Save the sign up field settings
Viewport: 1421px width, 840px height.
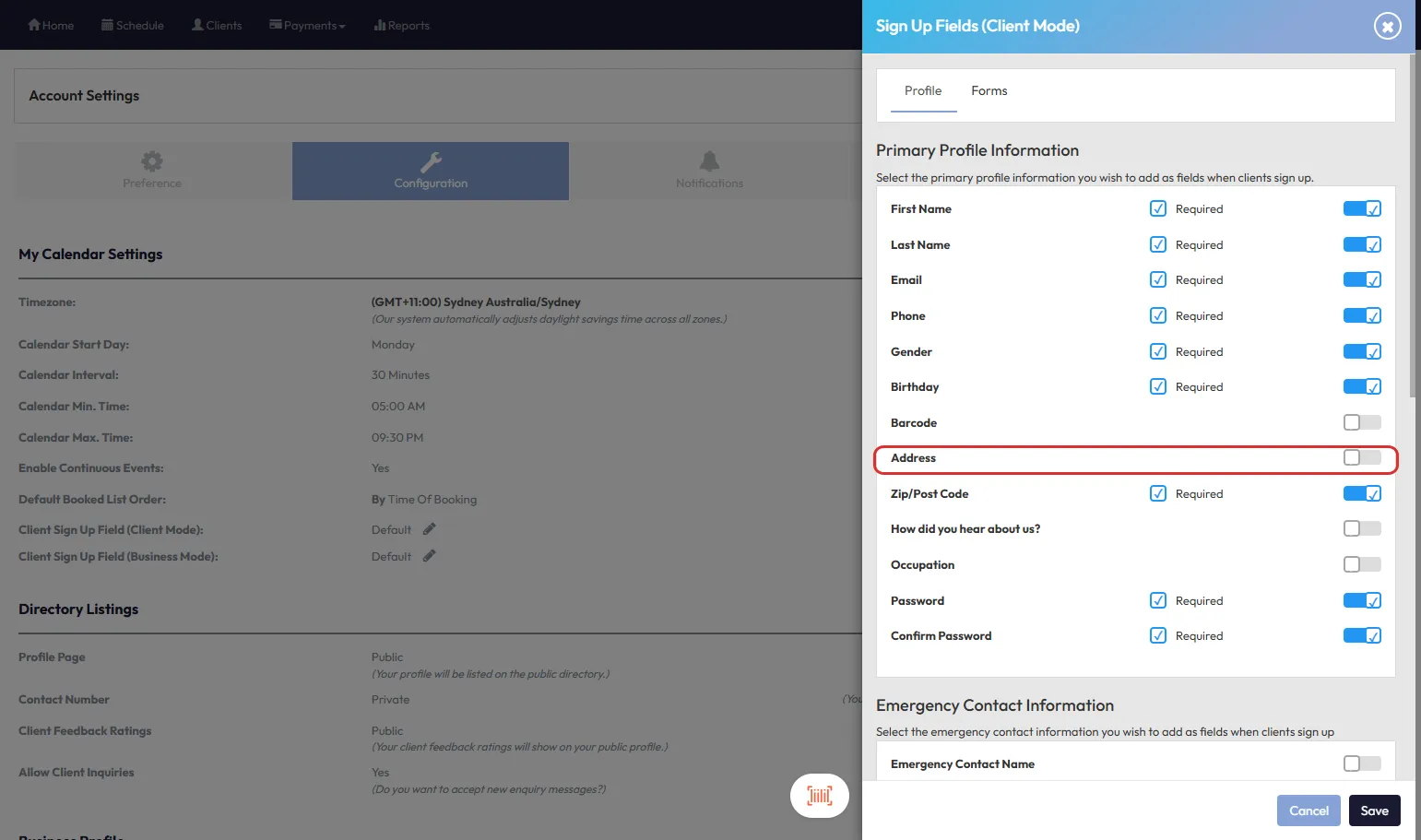pyautogui.click(x=1374, y=810)
